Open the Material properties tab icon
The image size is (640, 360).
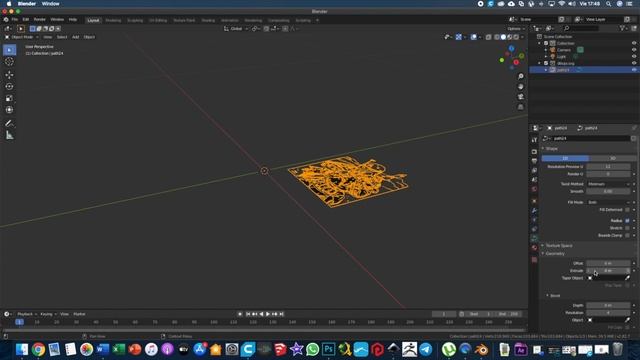click(x=534, y=248)
